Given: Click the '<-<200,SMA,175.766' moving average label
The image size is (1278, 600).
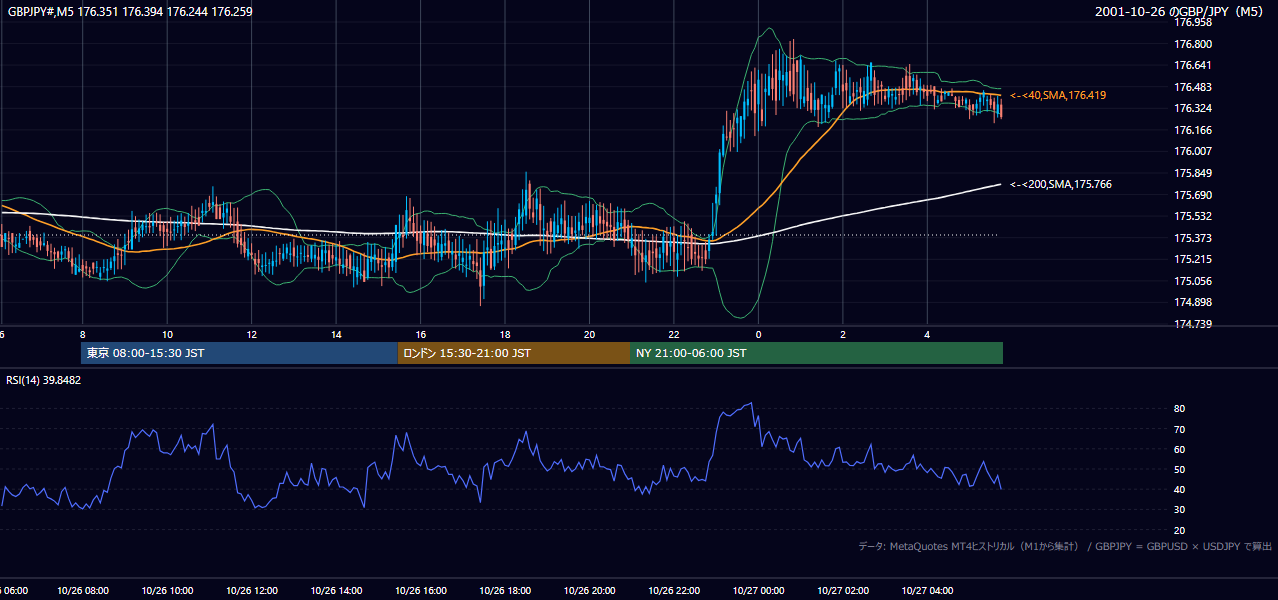Looking at the screenshot, I should point(1060,184).
